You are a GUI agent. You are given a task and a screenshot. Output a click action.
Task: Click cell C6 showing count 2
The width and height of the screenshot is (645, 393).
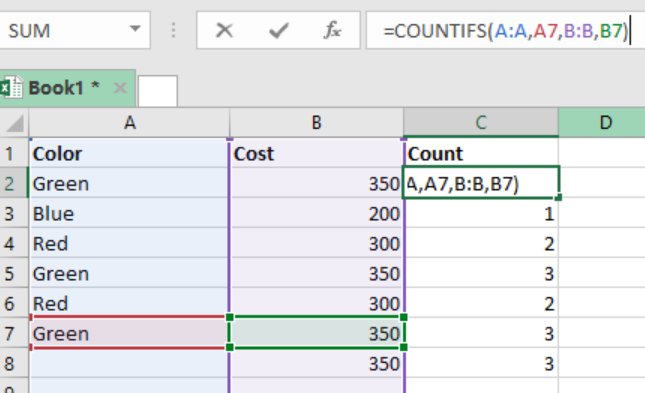pos(482,304)
